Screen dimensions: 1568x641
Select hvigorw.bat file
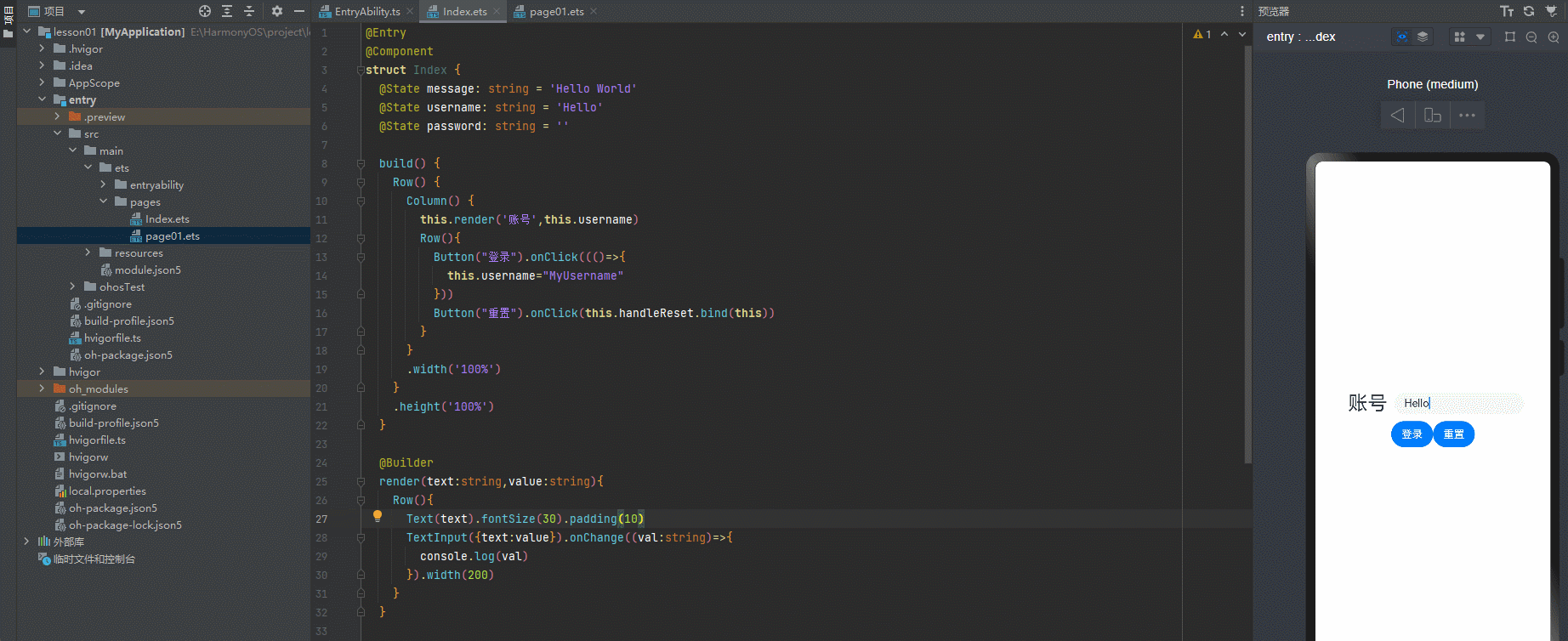(98, 474)
